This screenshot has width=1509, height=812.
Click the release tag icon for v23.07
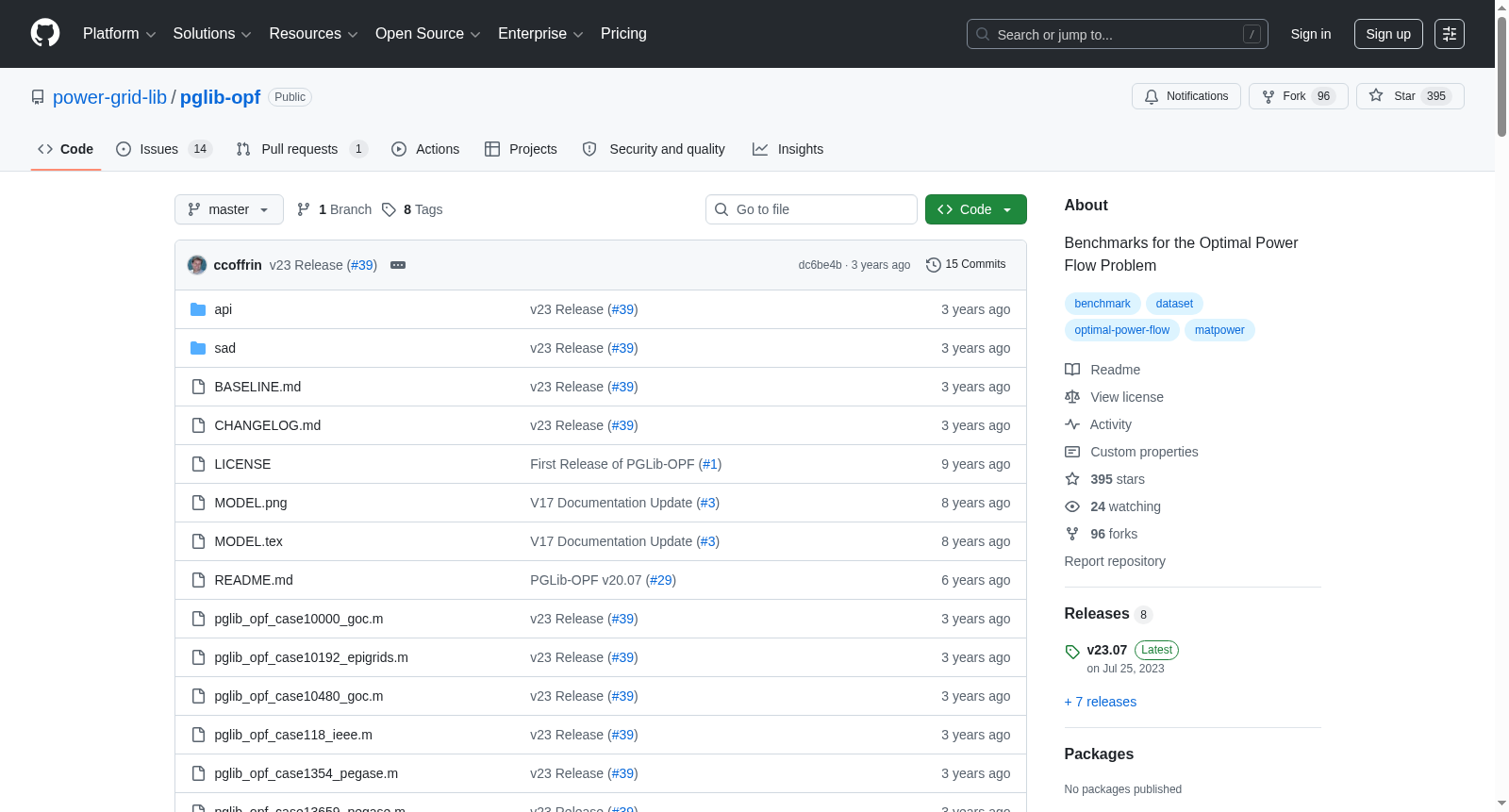coord(1072,652)
